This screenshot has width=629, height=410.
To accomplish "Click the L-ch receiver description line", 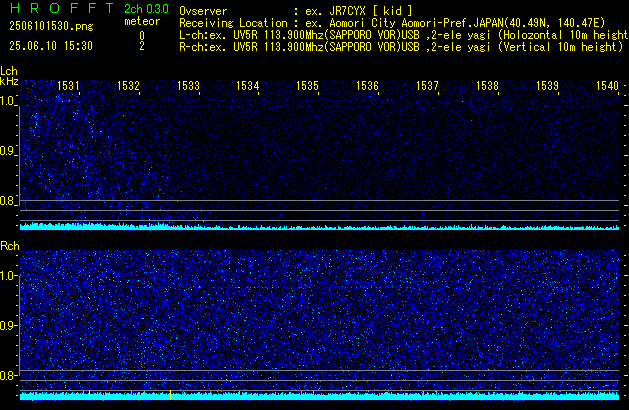I will [404, 35].
